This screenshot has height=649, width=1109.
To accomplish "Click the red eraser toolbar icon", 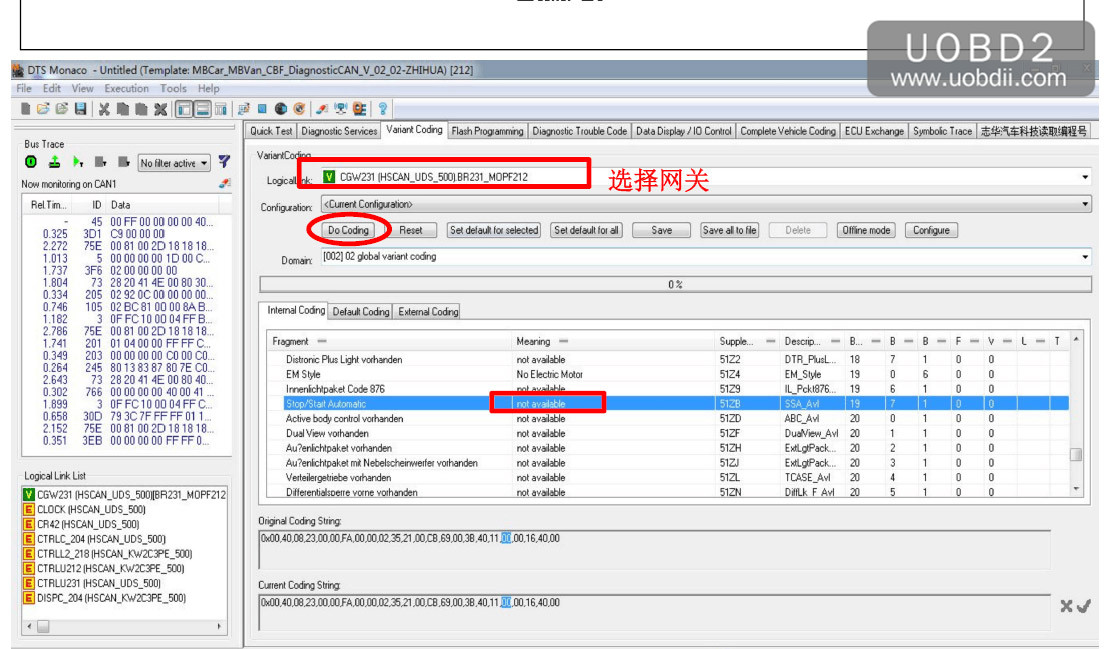I will click(322, 109).
